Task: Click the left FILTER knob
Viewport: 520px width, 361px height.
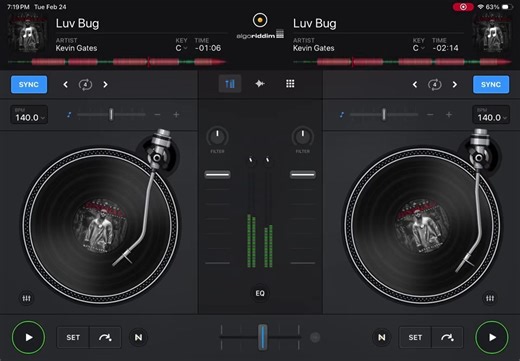Action: click(217, 137)
